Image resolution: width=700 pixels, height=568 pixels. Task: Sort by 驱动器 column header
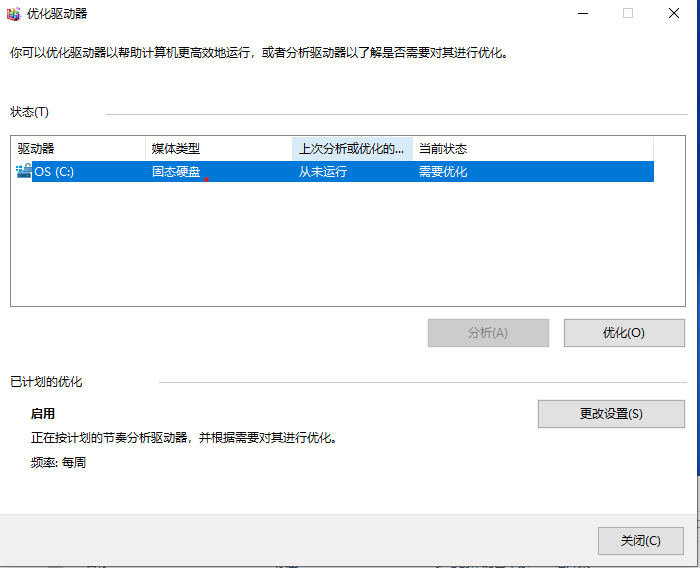pos(78,149)
